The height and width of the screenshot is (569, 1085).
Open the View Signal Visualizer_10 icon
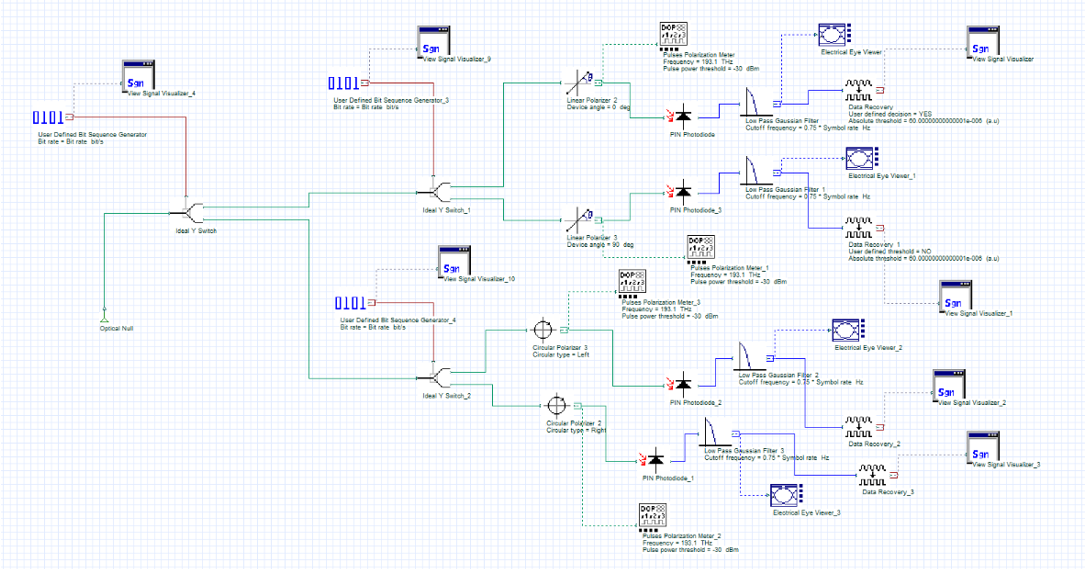tap(458, 262)
